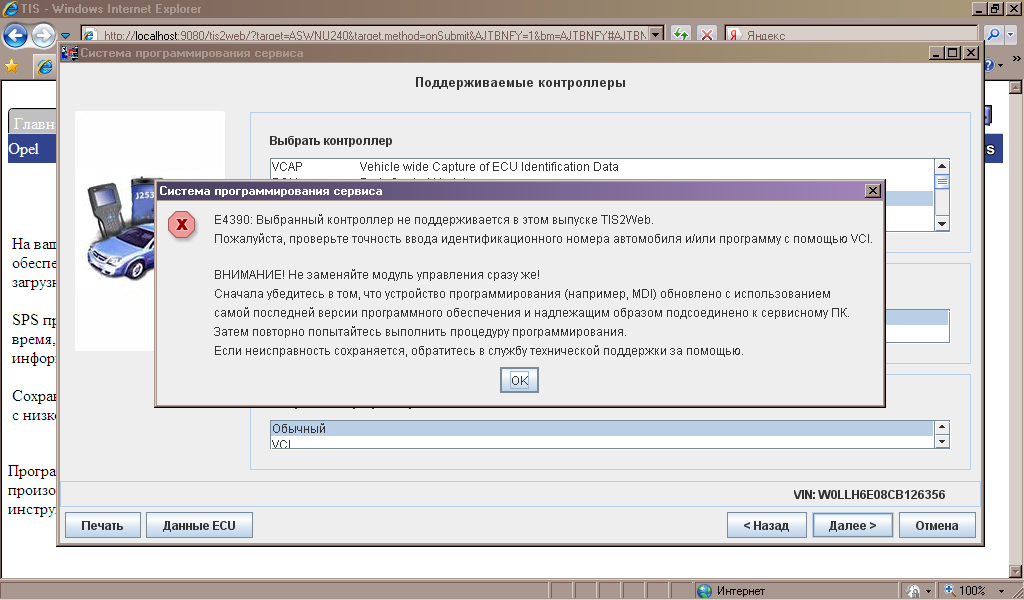Image resolution: width=1024 pixels, height=600 pixels.
Task: Go back with the Назад button
Action: click(767, 526)
